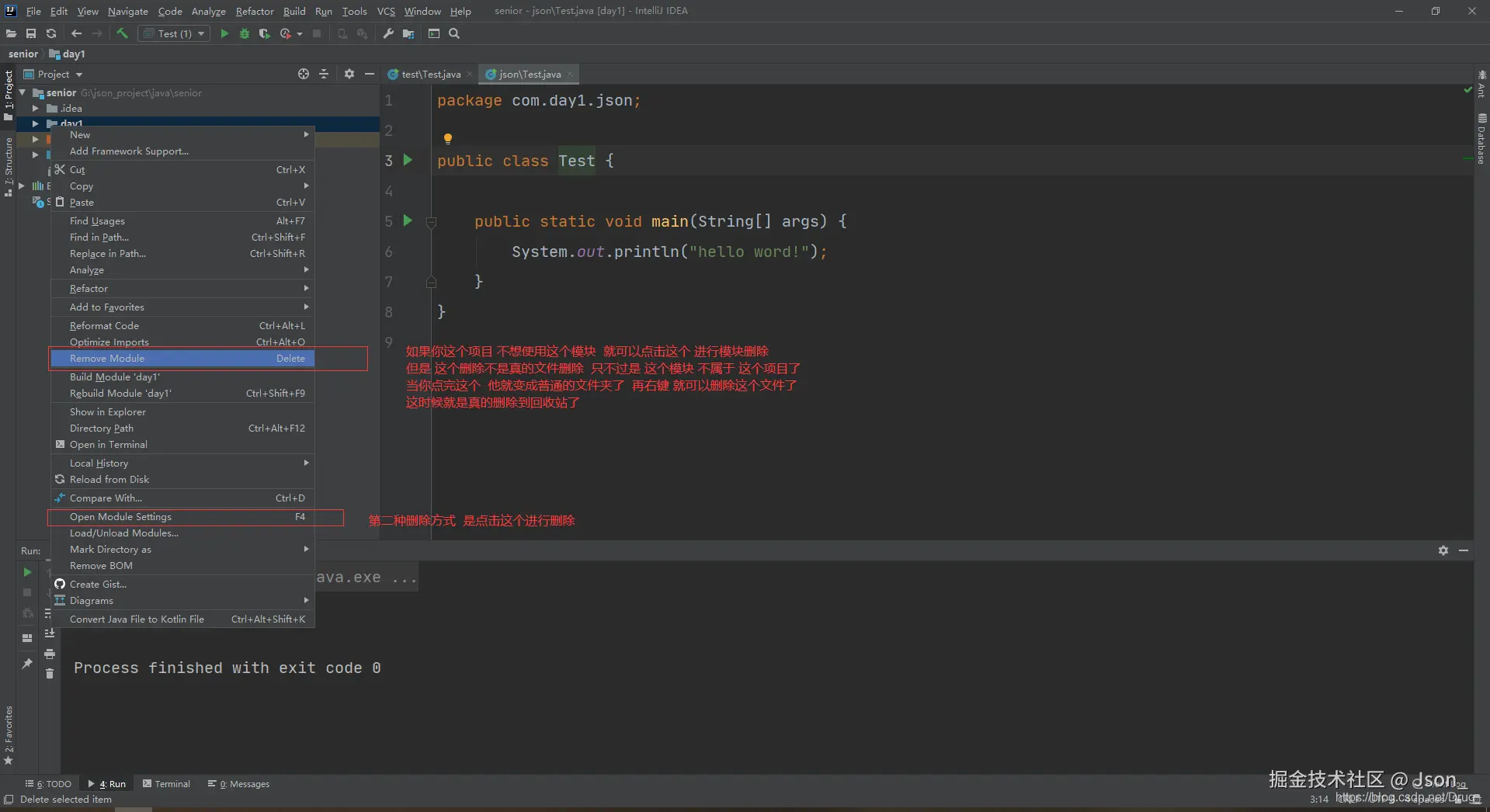Open the Terminal tool window button
Image resolution: width=1490 pixels, height=812 pixels.
(x=166, y=784)
